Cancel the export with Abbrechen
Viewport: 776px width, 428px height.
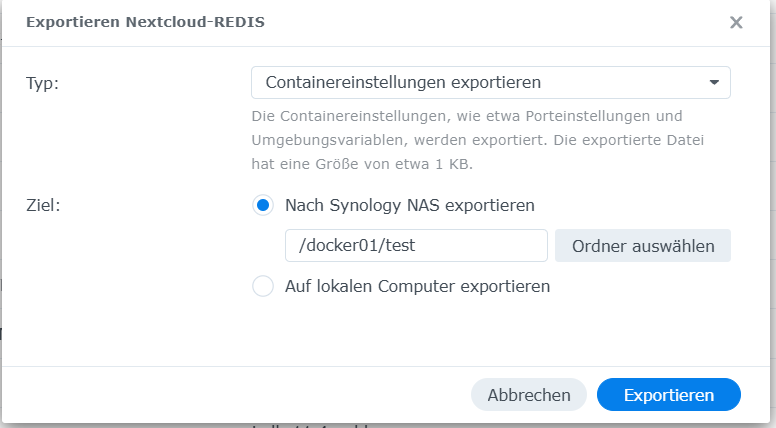pos(528,395)
